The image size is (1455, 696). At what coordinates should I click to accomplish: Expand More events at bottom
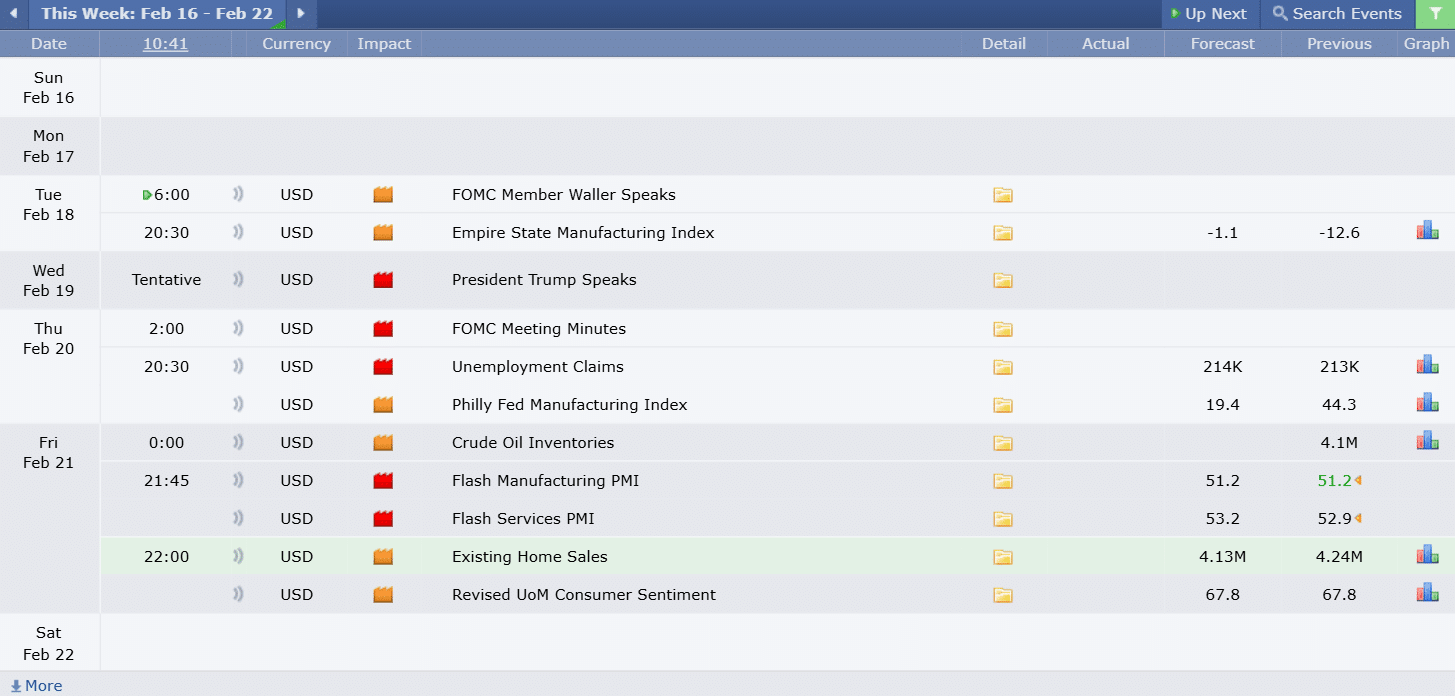pos(36,686)
